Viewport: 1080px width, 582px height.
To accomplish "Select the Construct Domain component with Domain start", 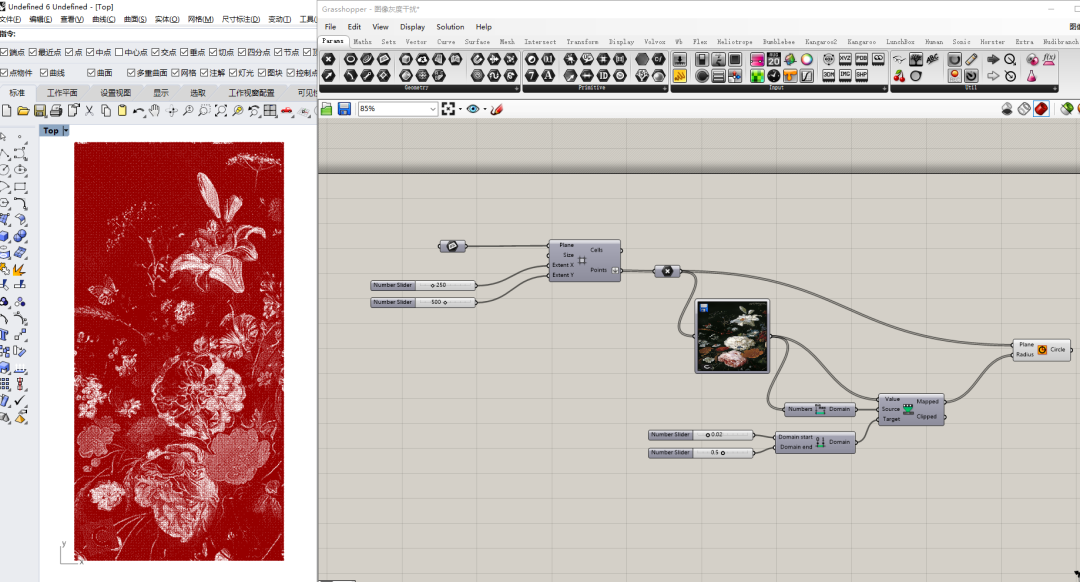I will tap(815, 442).
